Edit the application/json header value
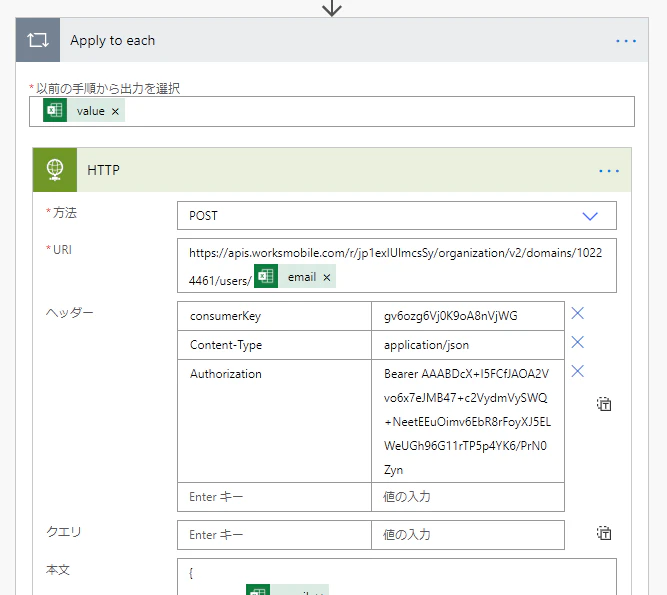This screenshot has width=667, height=595. [468, 345]
